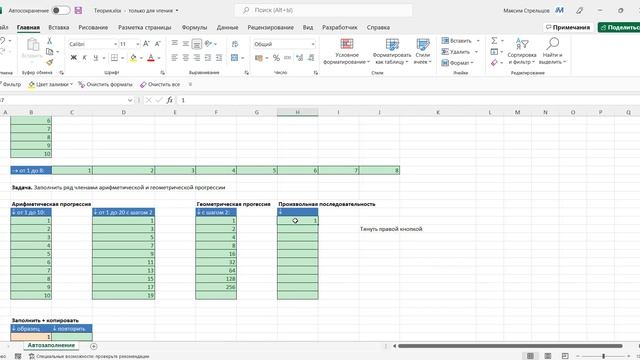Screen dimensions: 640x360
Task: Toggle Bold (Ж) formatting
Action: pyautogui.click(x=73, y=58)
